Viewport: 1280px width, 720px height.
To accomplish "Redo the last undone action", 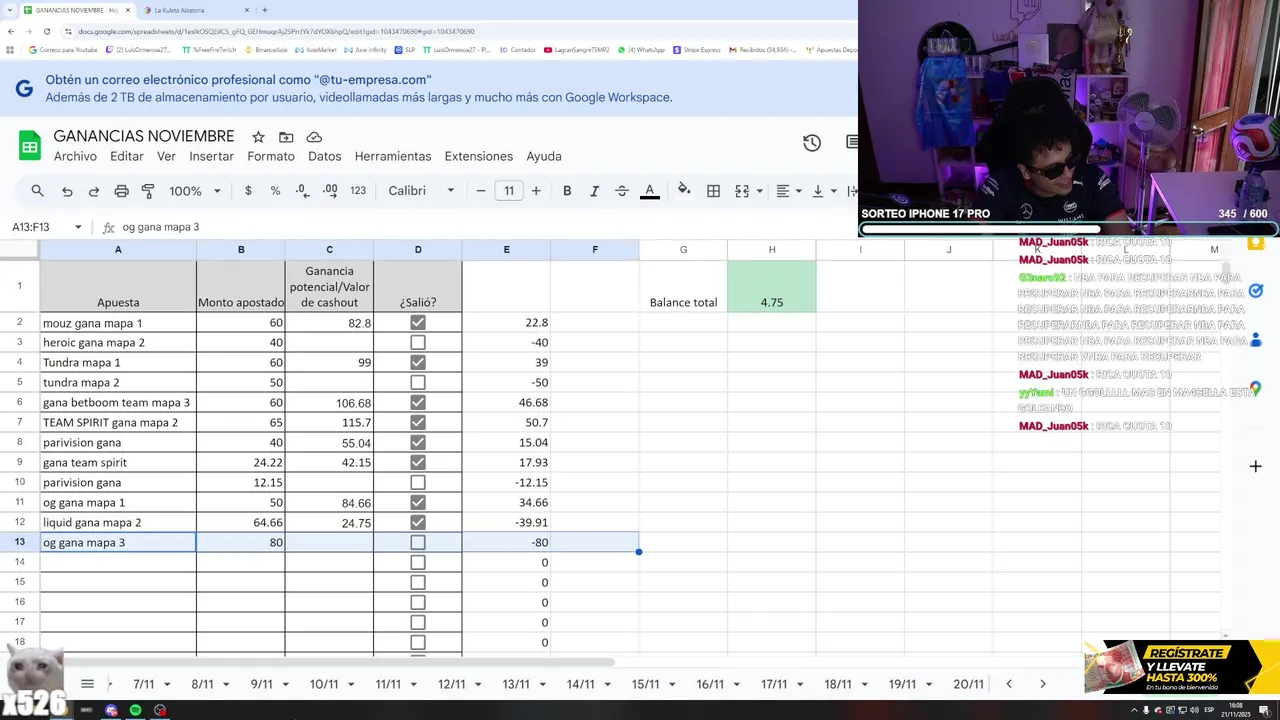I will tap(94, 191).
